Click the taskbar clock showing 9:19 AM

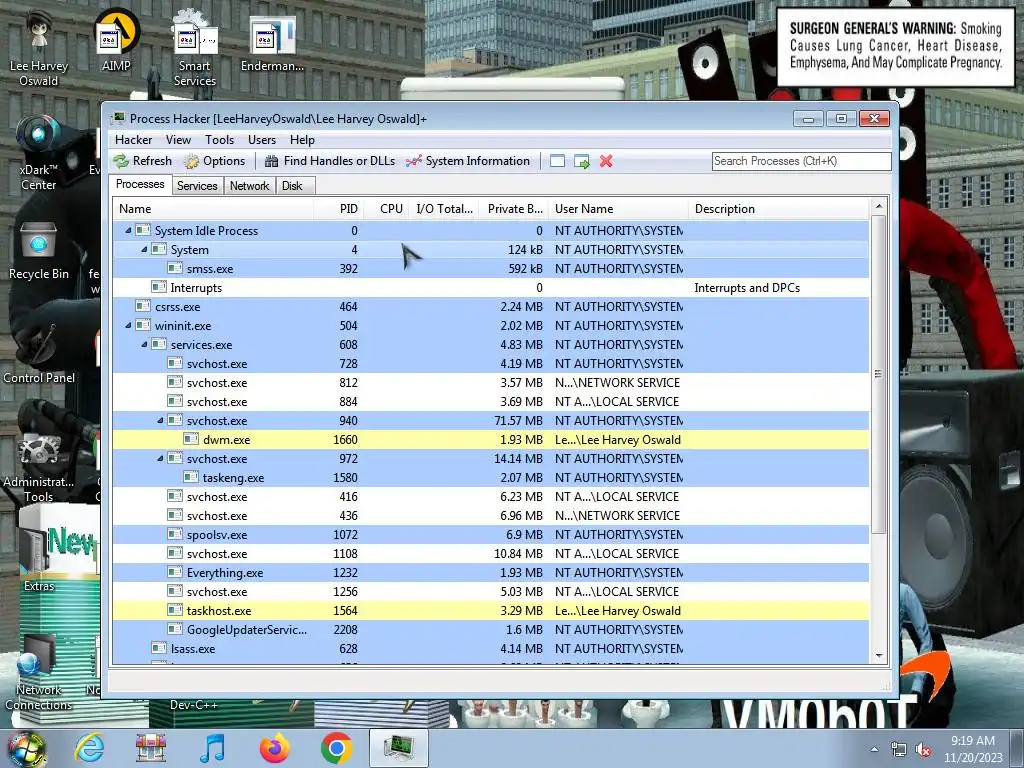(x=972, y=749)
